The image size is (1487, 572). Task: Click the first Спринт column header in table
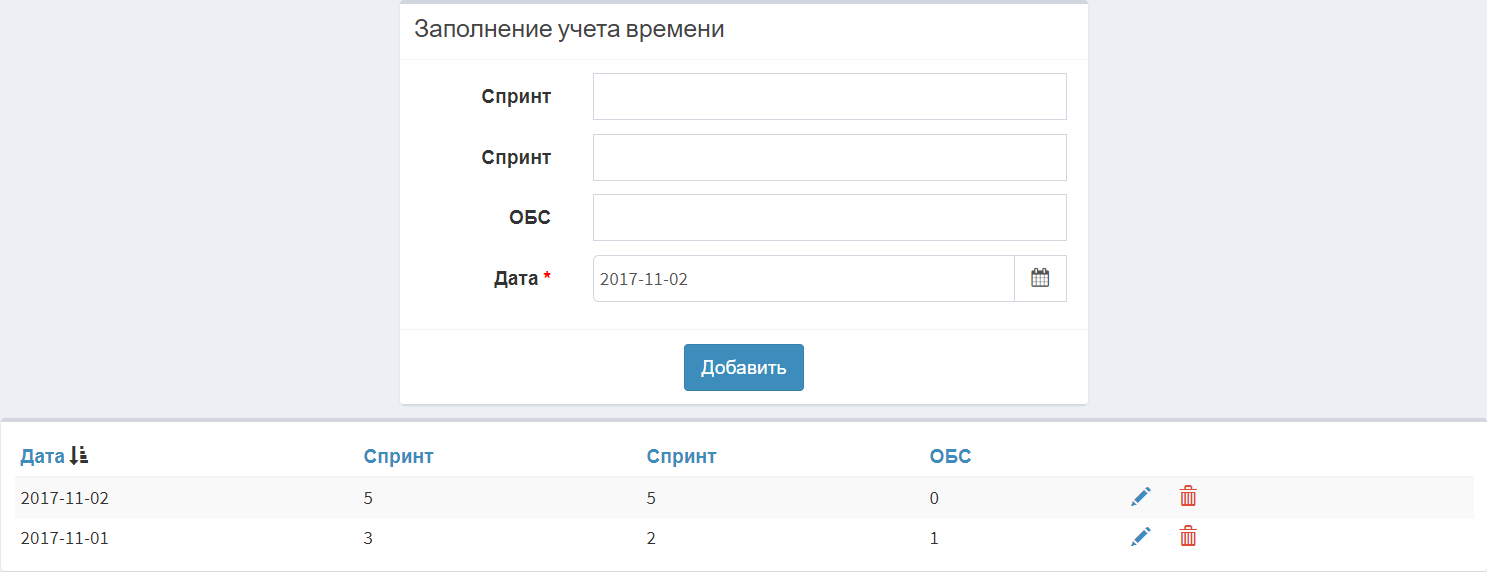pyautogui.click(x=398, y=457)
